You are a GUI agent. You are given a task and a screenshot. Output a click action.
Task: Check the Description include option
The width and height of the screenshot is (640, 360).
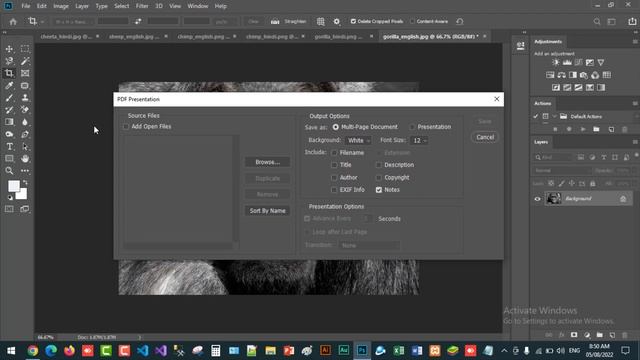(x=379, y=165)
